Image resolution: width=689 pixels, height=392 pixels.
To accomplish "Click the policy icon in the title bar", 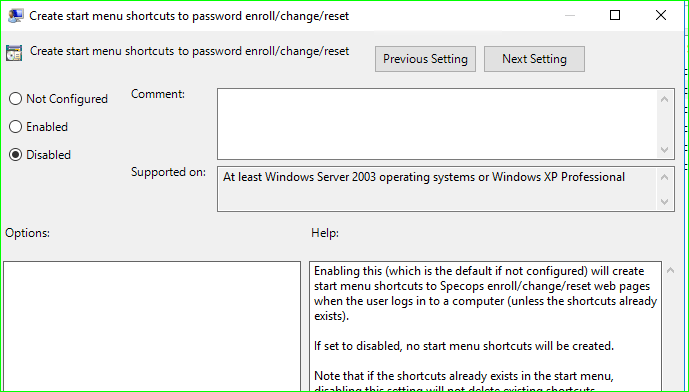I will 16,16.
